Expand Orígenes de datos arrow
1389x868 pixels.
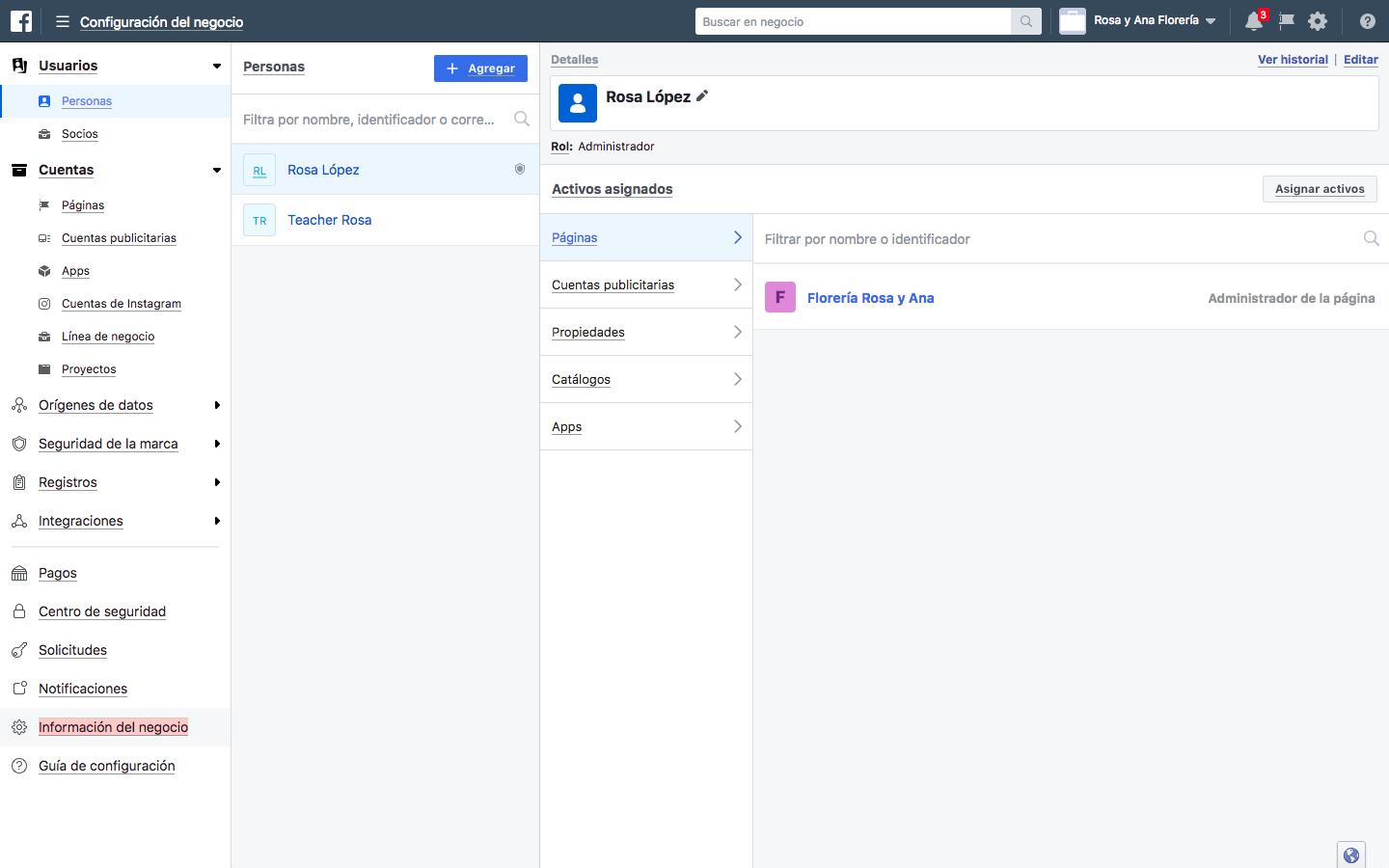click(x=217, y=405)
